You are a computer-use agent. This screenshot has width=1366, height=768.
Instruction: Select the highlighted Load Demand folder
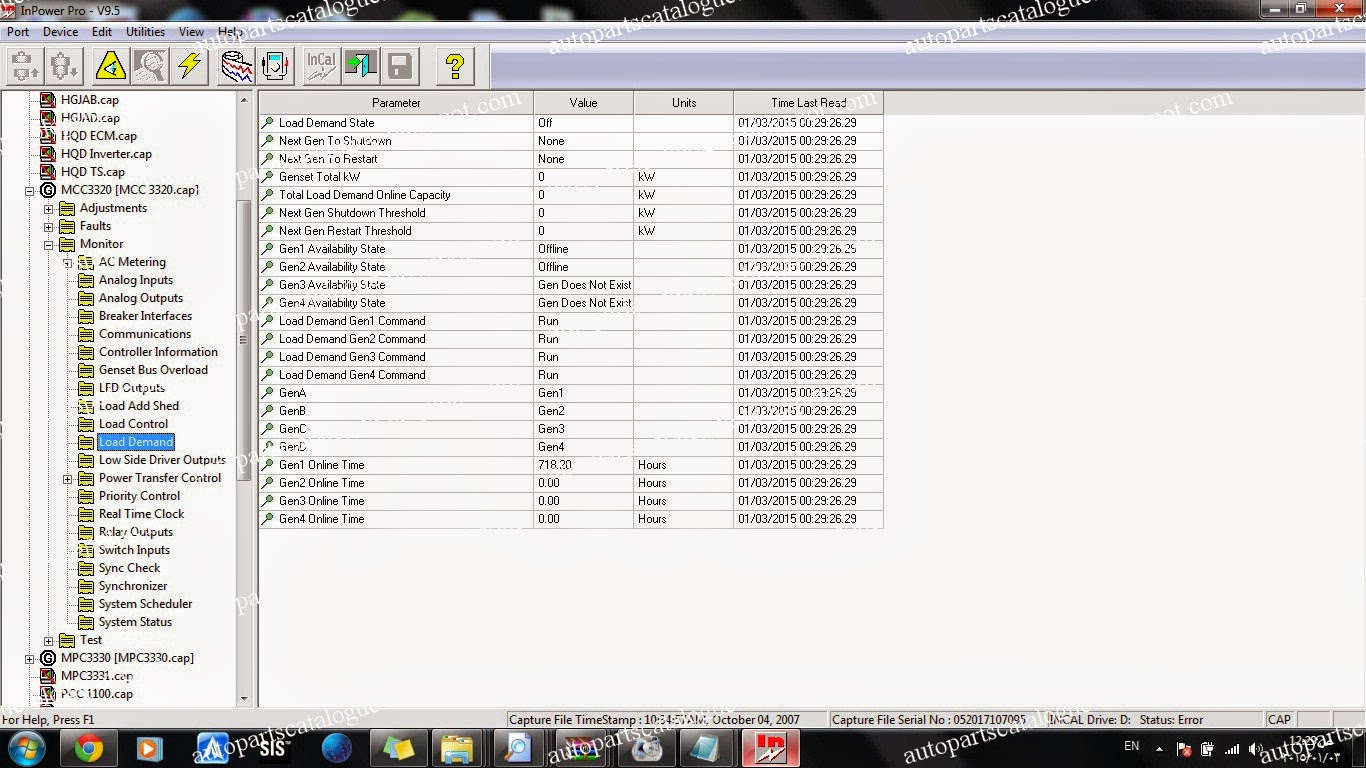136,442
